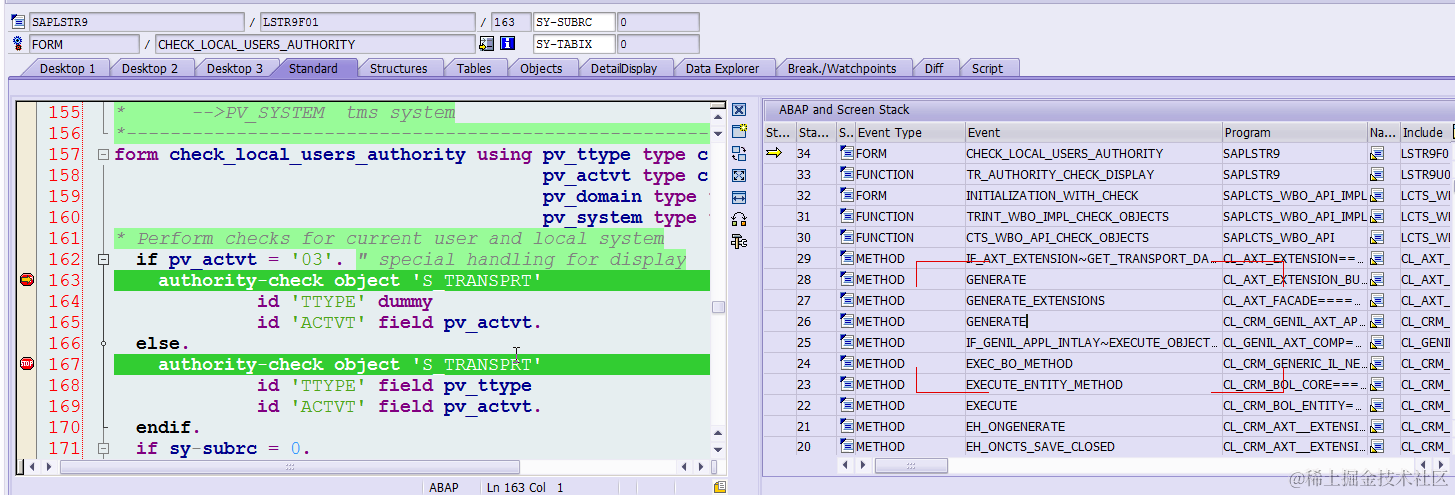Screen dimensions: 1455x495
Task: Click the tool settings wrench icon
Action: click(739, 241)
